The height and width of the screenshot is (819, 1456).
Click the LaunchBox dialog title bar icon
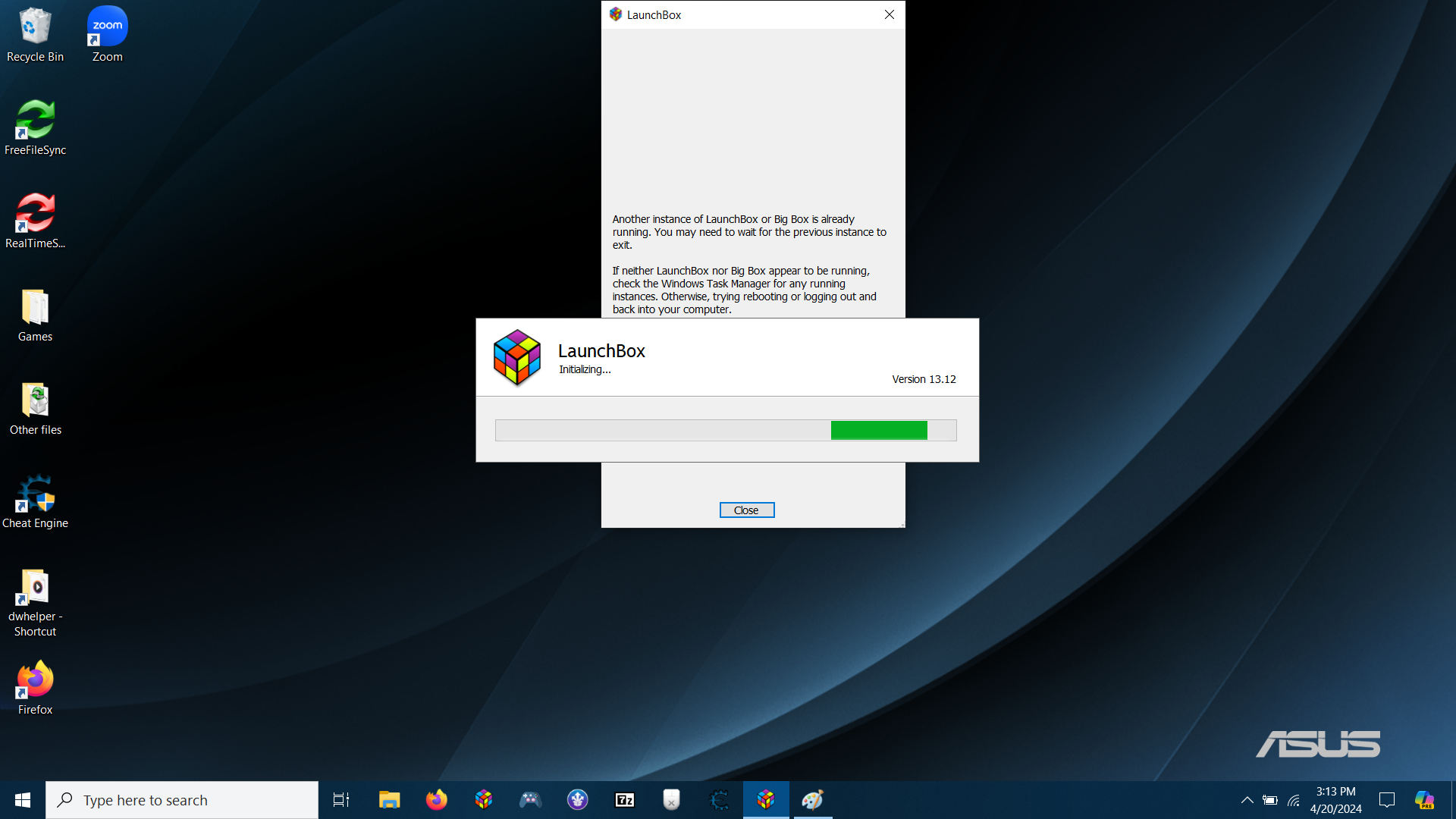pyautogui.click(x=616, y=14)
